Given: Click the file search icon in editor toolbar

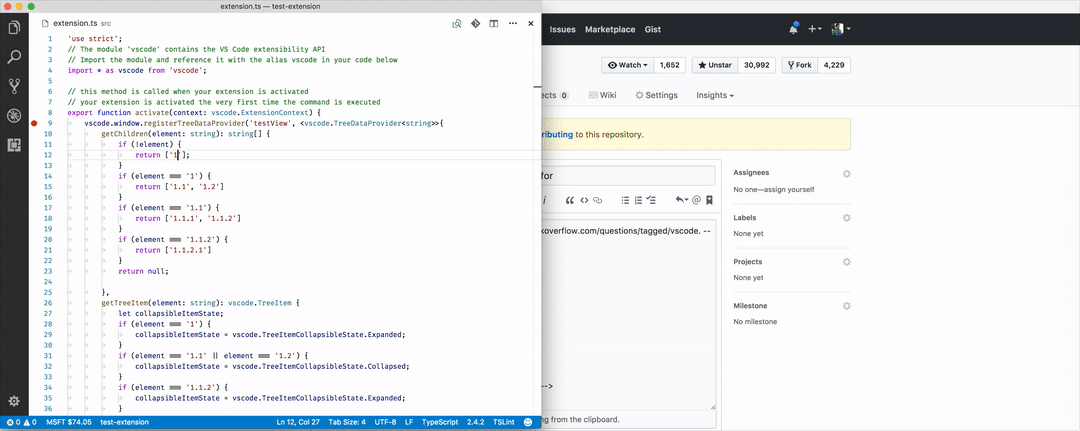Looking at the screenshot, I should [457, 23].
